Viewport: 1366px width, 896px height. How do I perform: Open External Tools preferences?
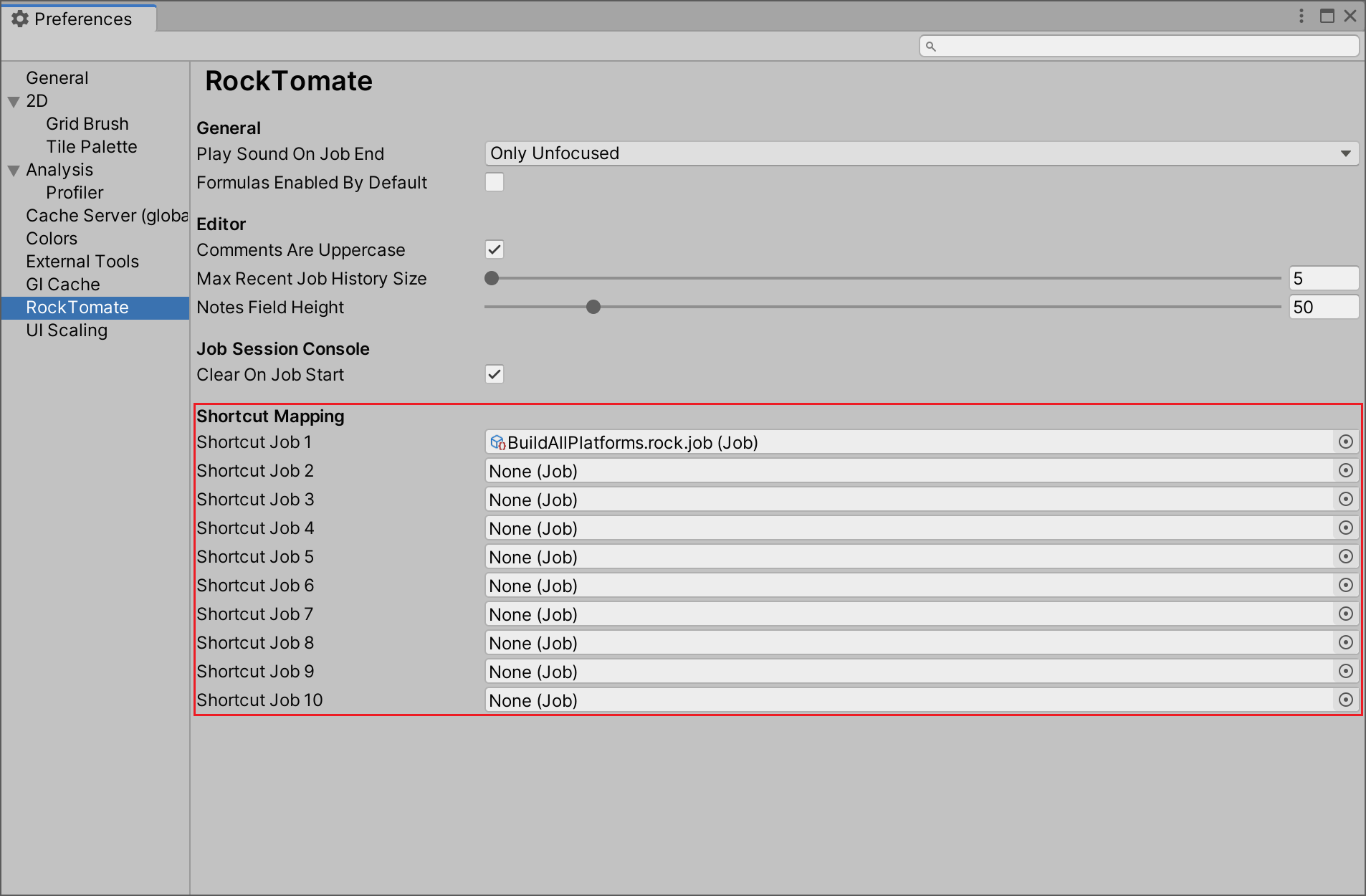click(x=82, y=261)
